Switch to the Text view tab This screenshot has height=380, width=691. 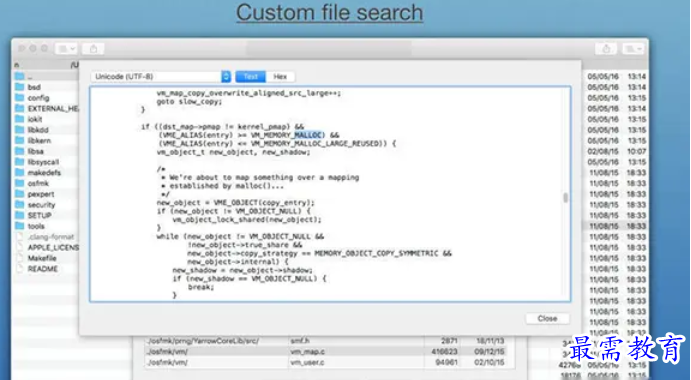250,76
